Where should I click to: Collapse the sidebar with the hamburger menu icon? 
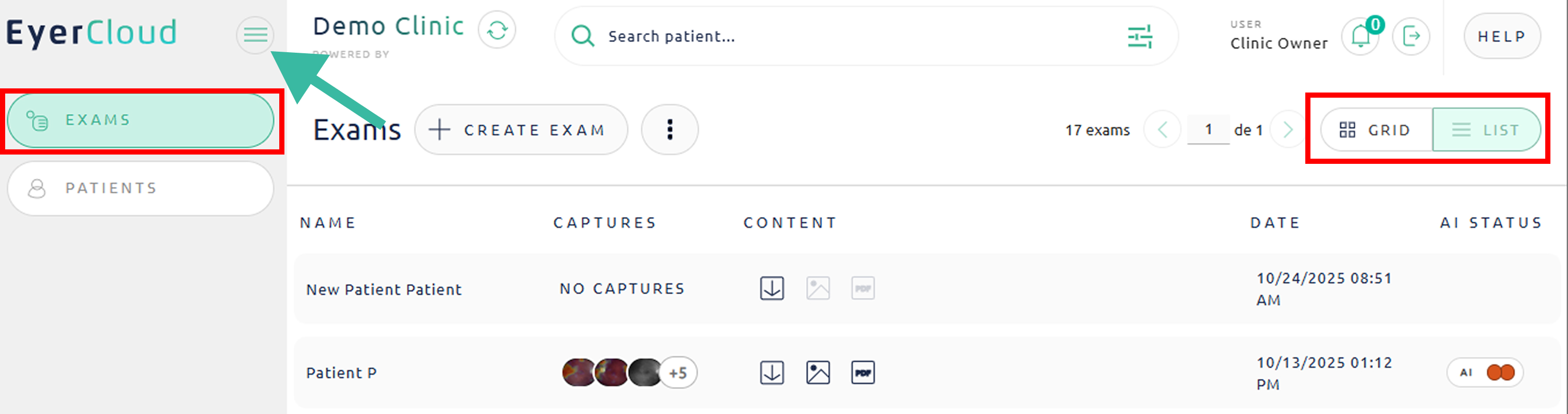[255, 35]
